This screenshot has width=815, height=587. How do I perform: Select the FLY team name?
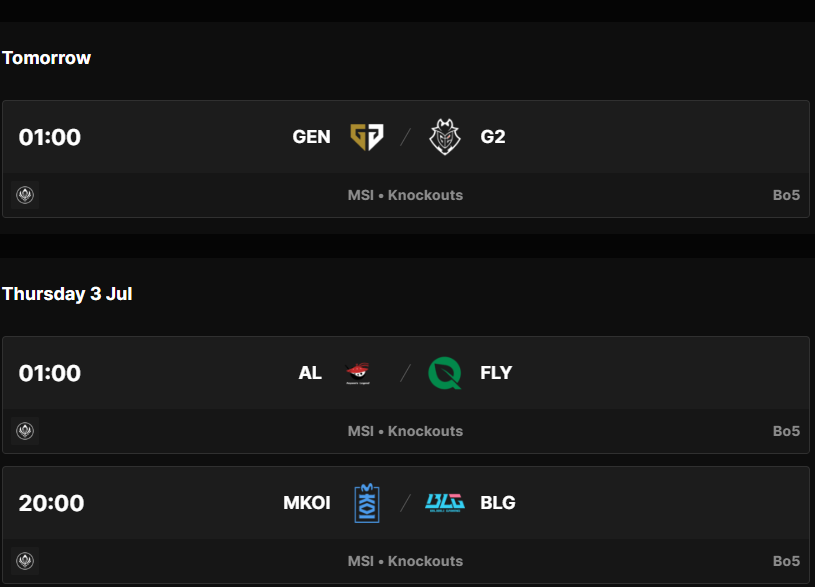point(496,373)
